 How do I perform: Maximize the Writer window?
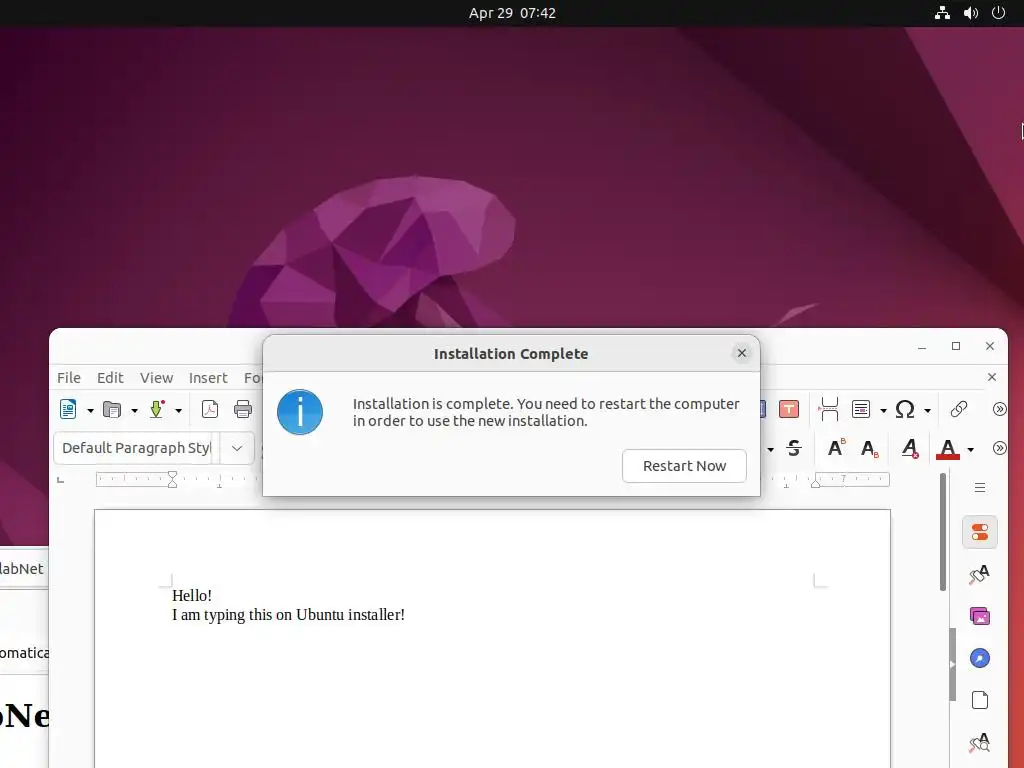[955, 346]
